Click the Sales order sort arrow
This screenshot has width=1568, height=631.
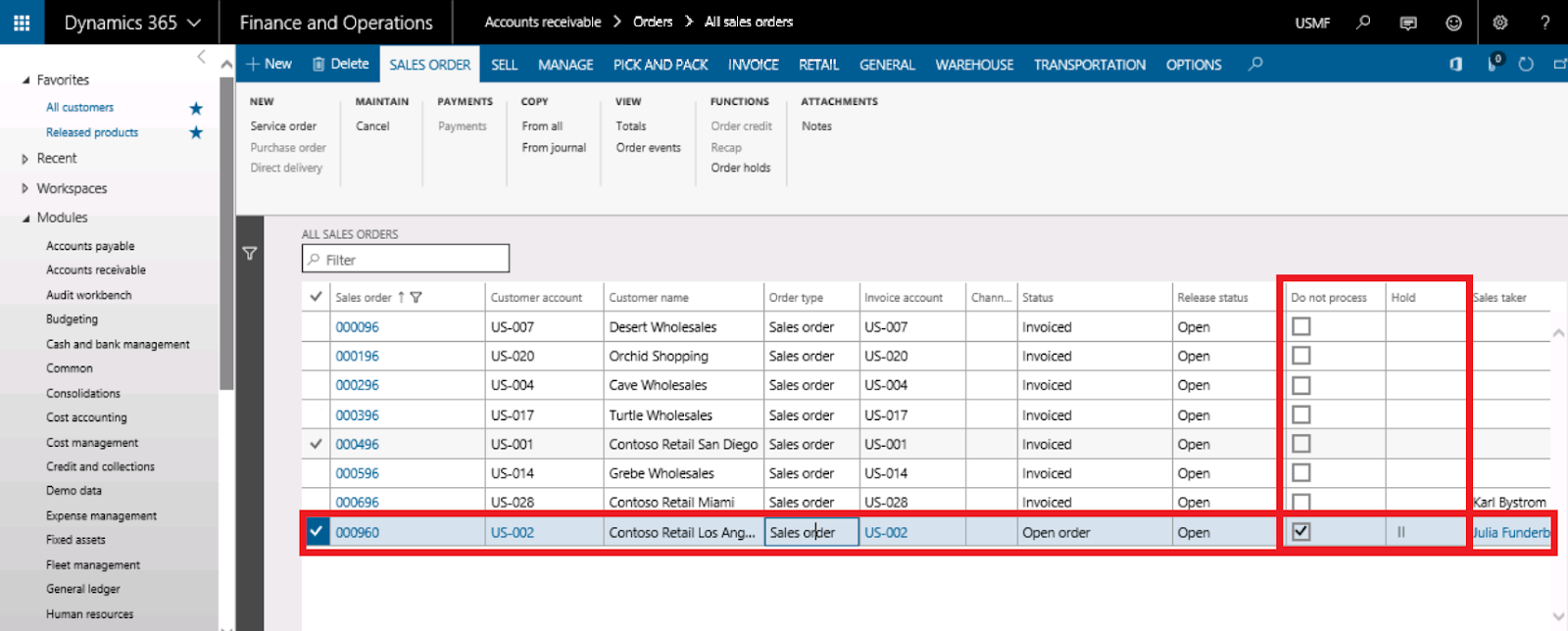(x=401, y=297)
